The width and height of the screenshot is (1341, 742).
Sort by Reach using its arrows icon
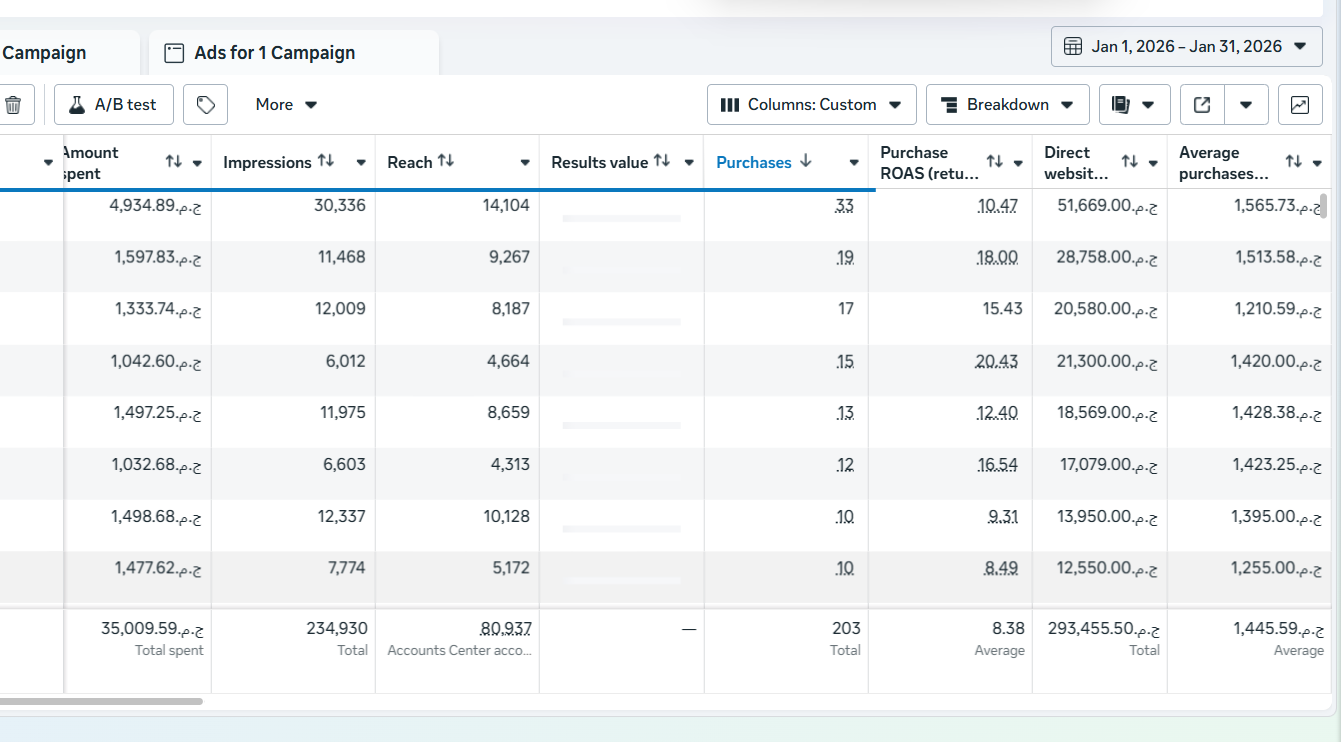tap(446, 162)
